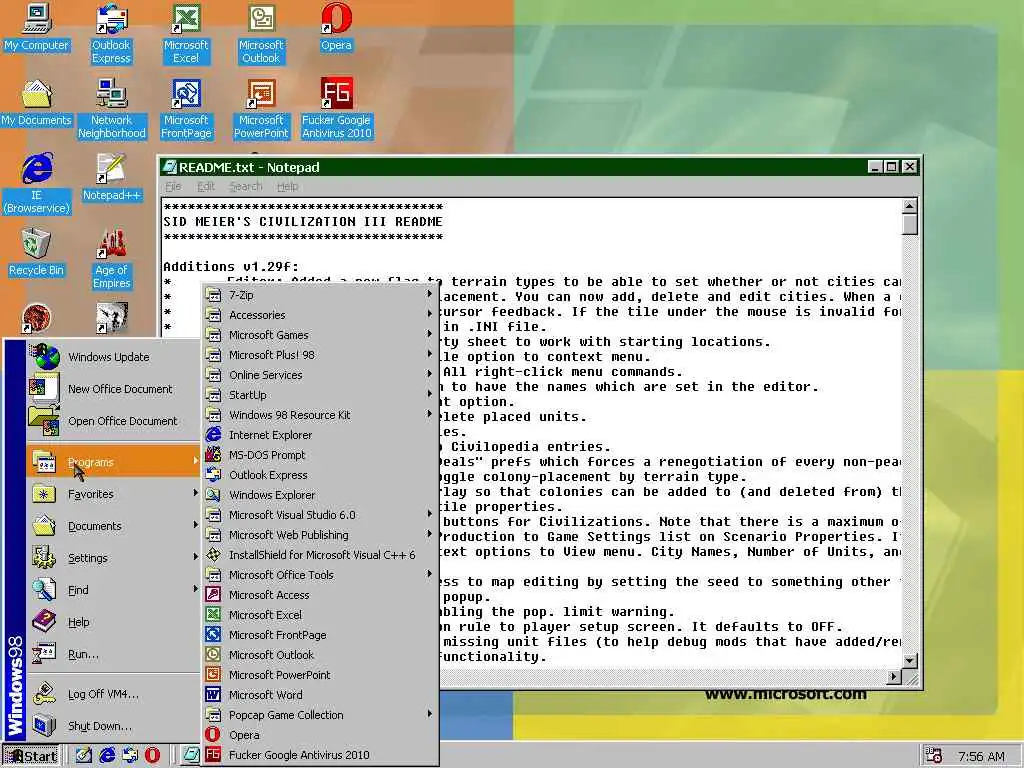Expand the Microsoft Plus! 98 group
Viewport: 1024px width, 768px height.
319,355
